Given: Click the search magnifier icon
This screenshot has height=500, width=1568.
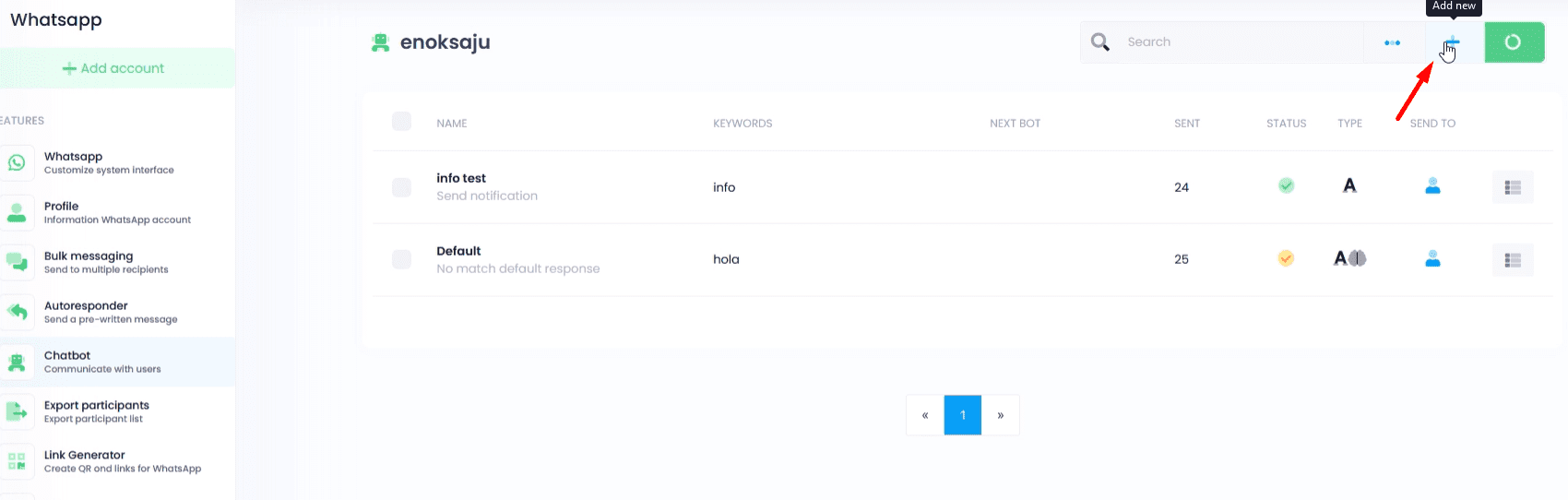Looking at the screenshot, I should click(x=1100, y=42).
